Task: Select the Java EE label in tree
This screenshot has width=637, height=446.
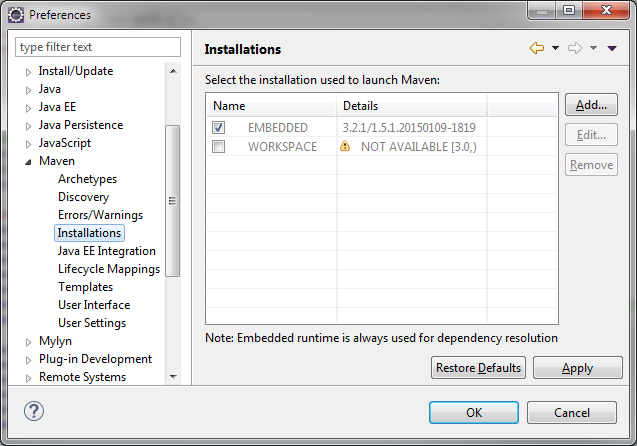Action: [57, 107]
